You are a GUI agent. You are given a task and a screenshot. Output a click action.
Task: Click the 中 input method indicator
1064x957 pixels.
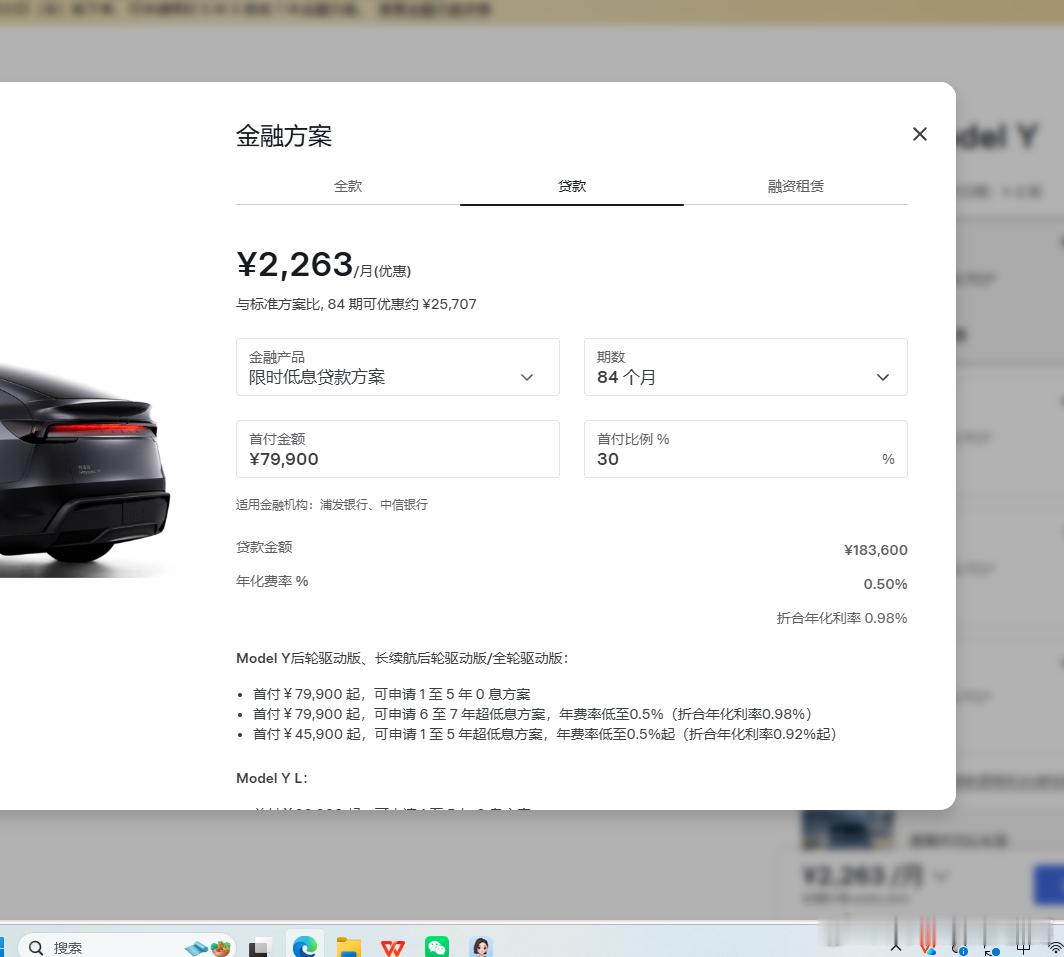pos(1023,948)
